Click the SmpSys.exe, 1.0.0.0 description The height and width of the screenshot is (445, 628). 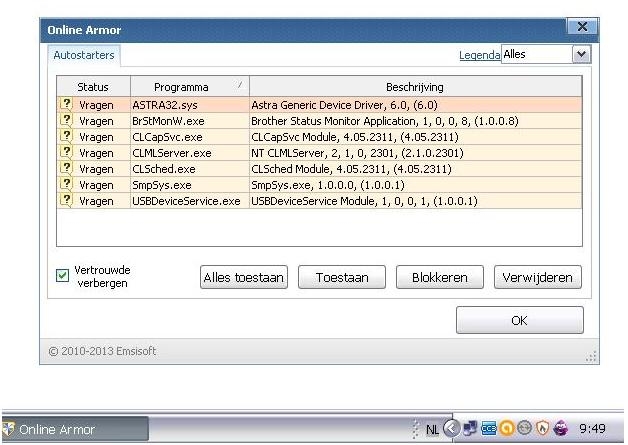[328, 185]
